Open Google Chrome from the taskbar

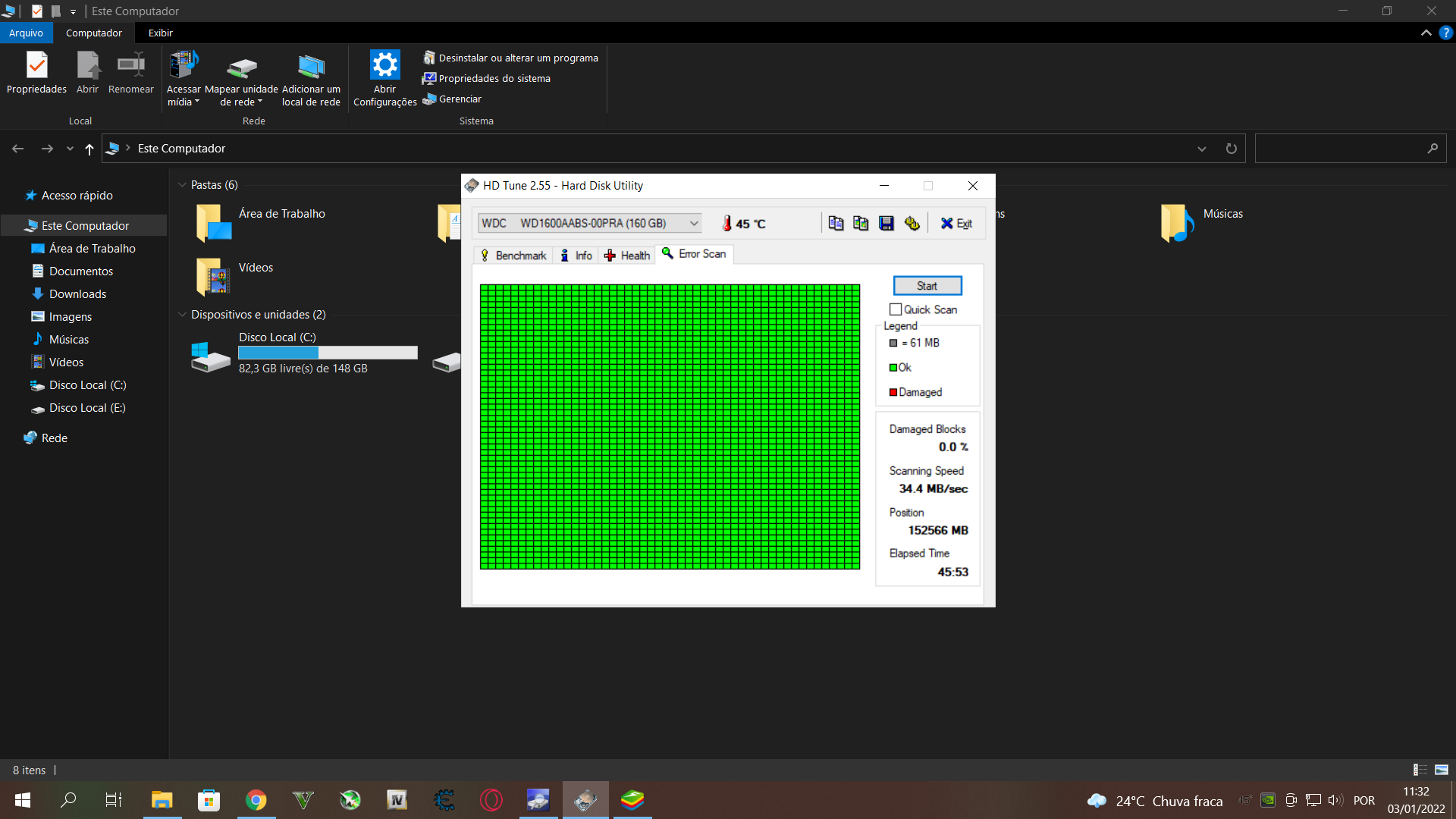click(x=256, y=800)
